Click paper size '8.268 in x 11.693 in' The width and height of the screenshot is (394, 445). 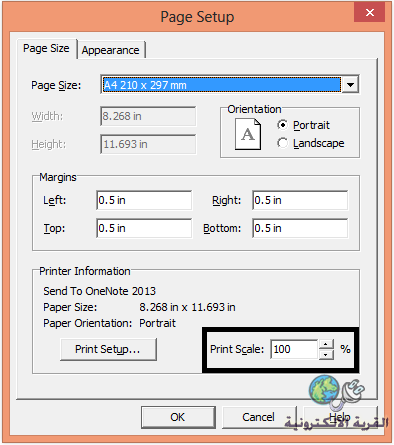tap(187, 307)
